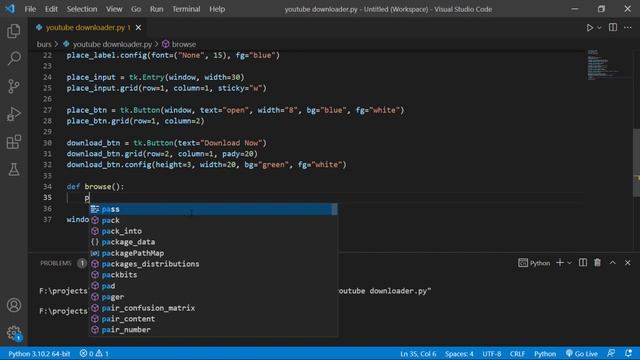Close the terminal panel

(x=628, y=263)
